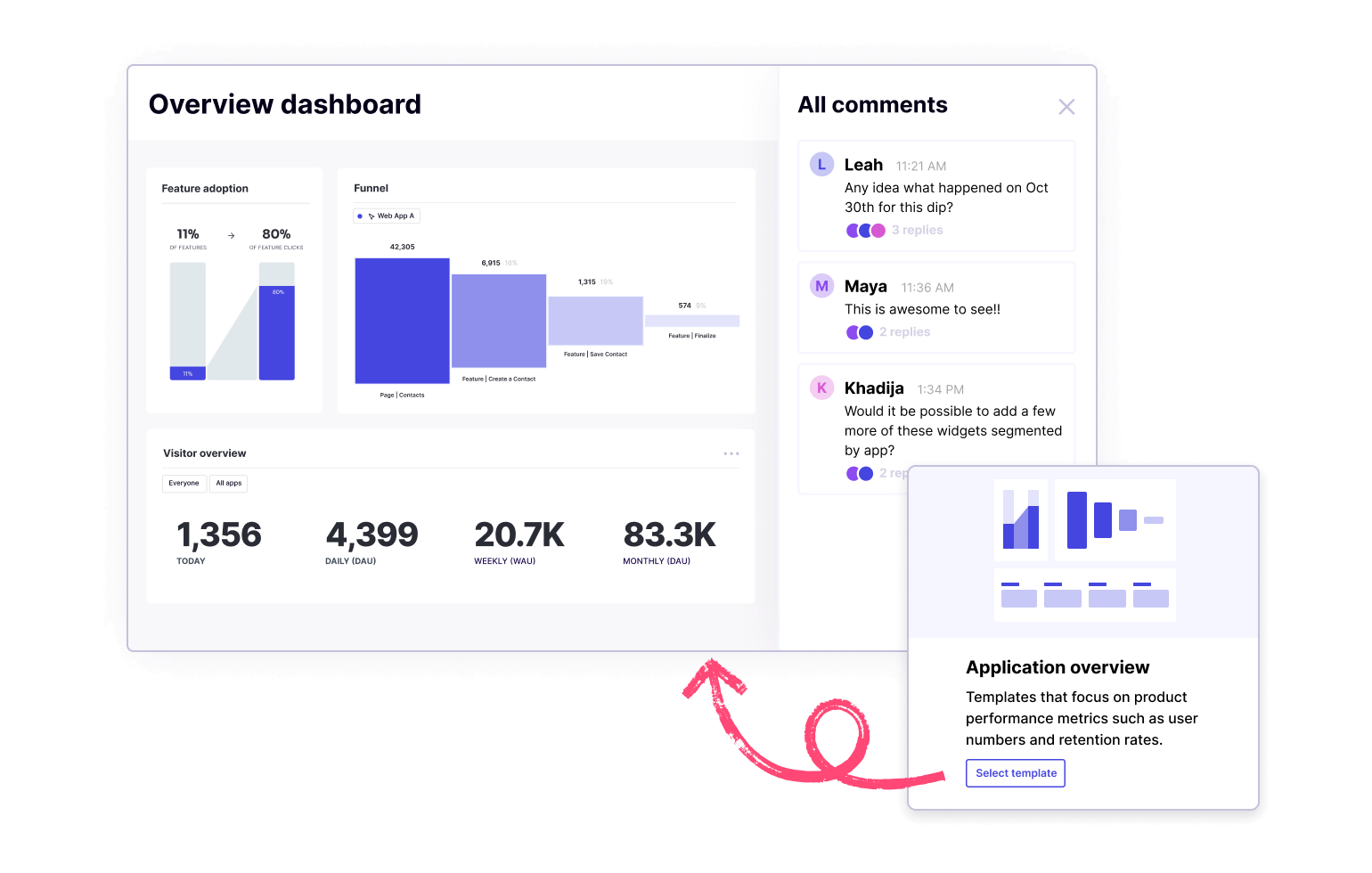Click the 574 Feature Finalize funnel bar

[x=692, y=321]
